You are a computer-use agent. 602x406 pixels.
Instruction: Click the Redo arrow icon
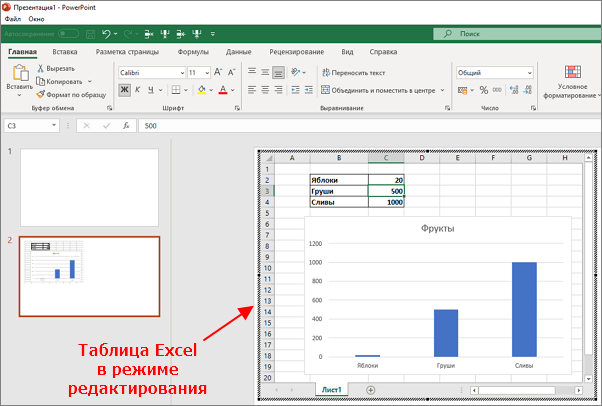pos(128,34)
